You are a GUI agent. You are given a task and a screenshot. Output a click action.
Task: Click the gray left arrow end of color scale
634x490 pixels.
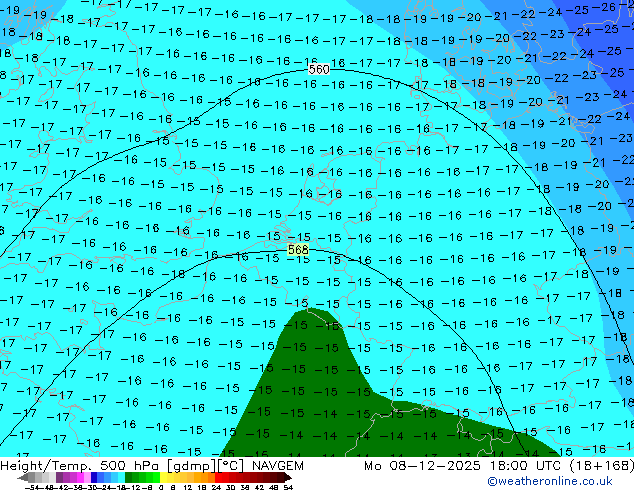[x=23, y=478]
